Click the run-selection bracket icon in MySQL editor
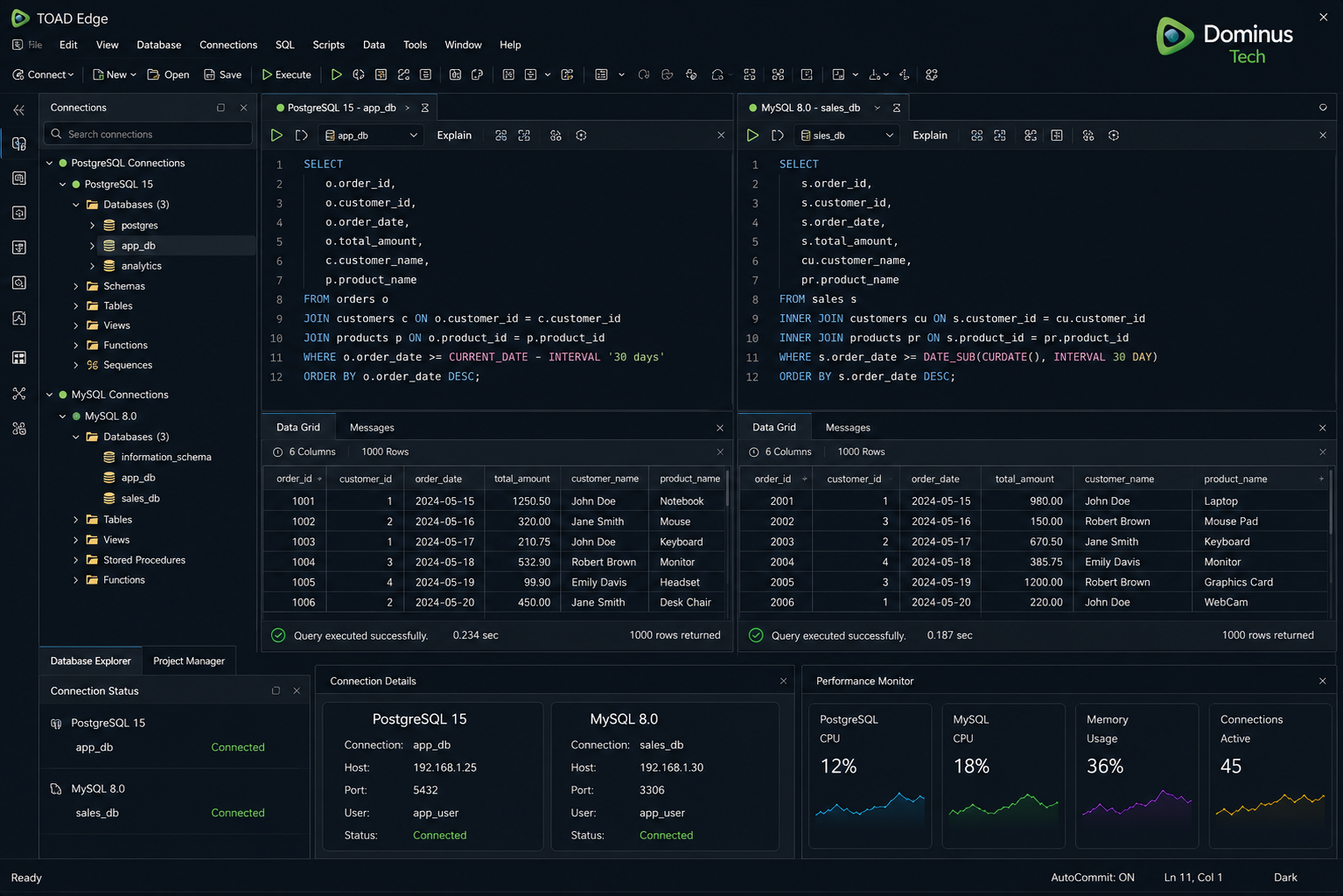The image size is (1343, 896). [777, 136]
